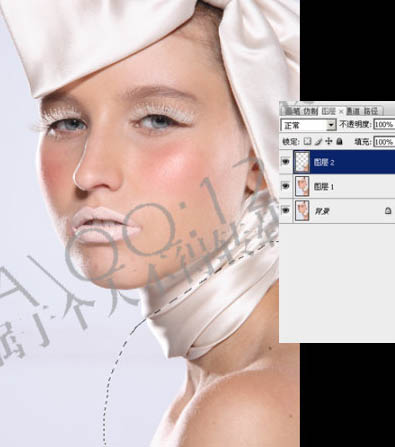395x447 pixels.
Task: Hide the 背景 layer eye icon
Action: (286, 210)
